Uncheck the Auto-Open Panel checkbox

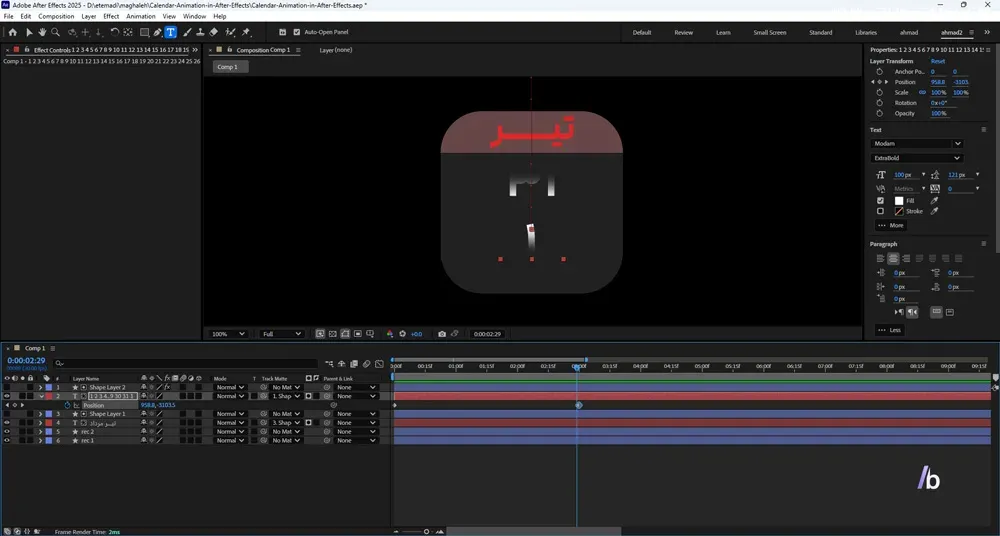coord(297,32)
